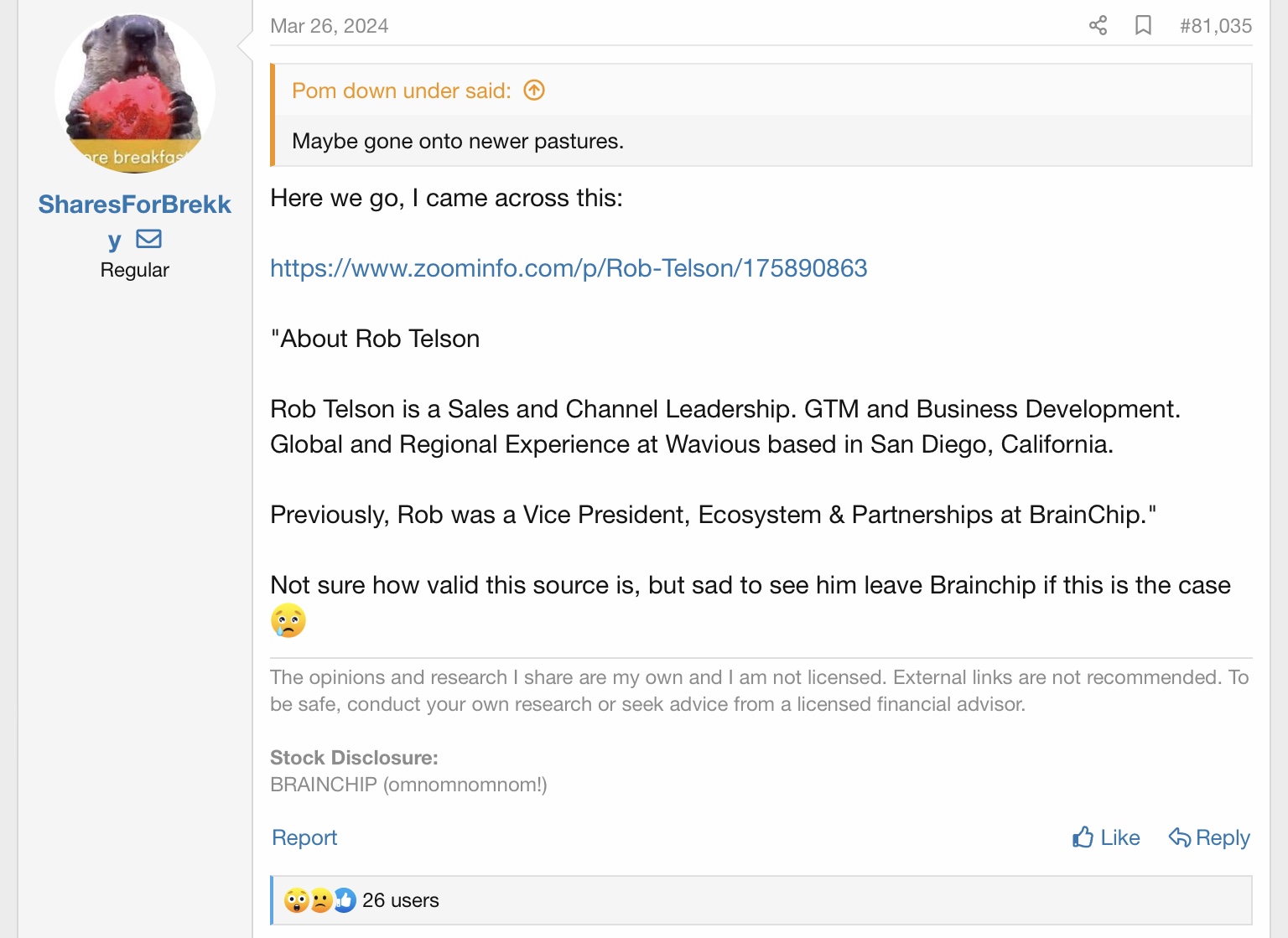Click the share icon for this post
Screen dimensions: 1288x938
[x=1098, y=26]
